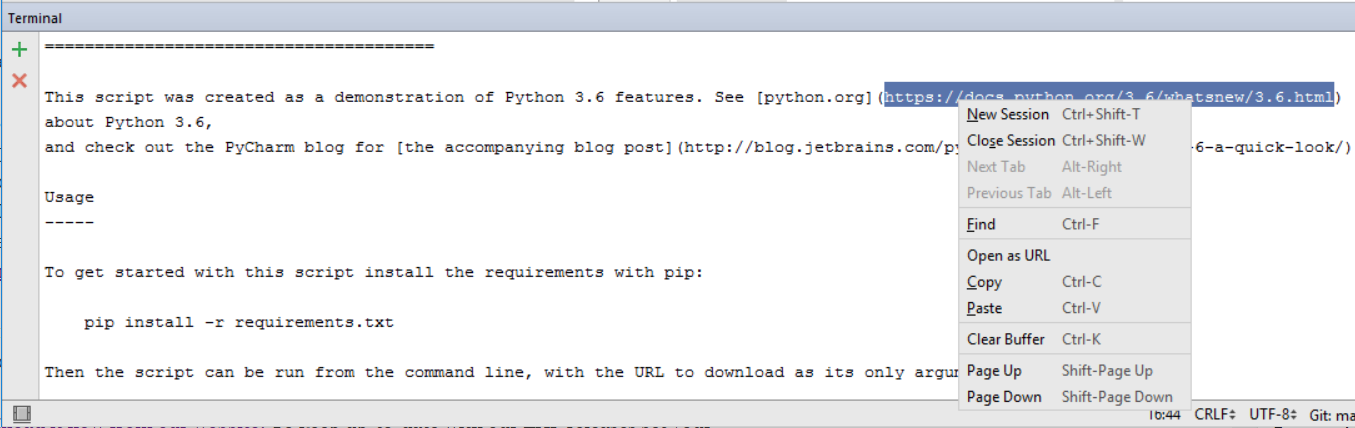Click the Terminal panel title bar
The height and width of the screenshot is (428, 1355).
click(x=36, y=18)
